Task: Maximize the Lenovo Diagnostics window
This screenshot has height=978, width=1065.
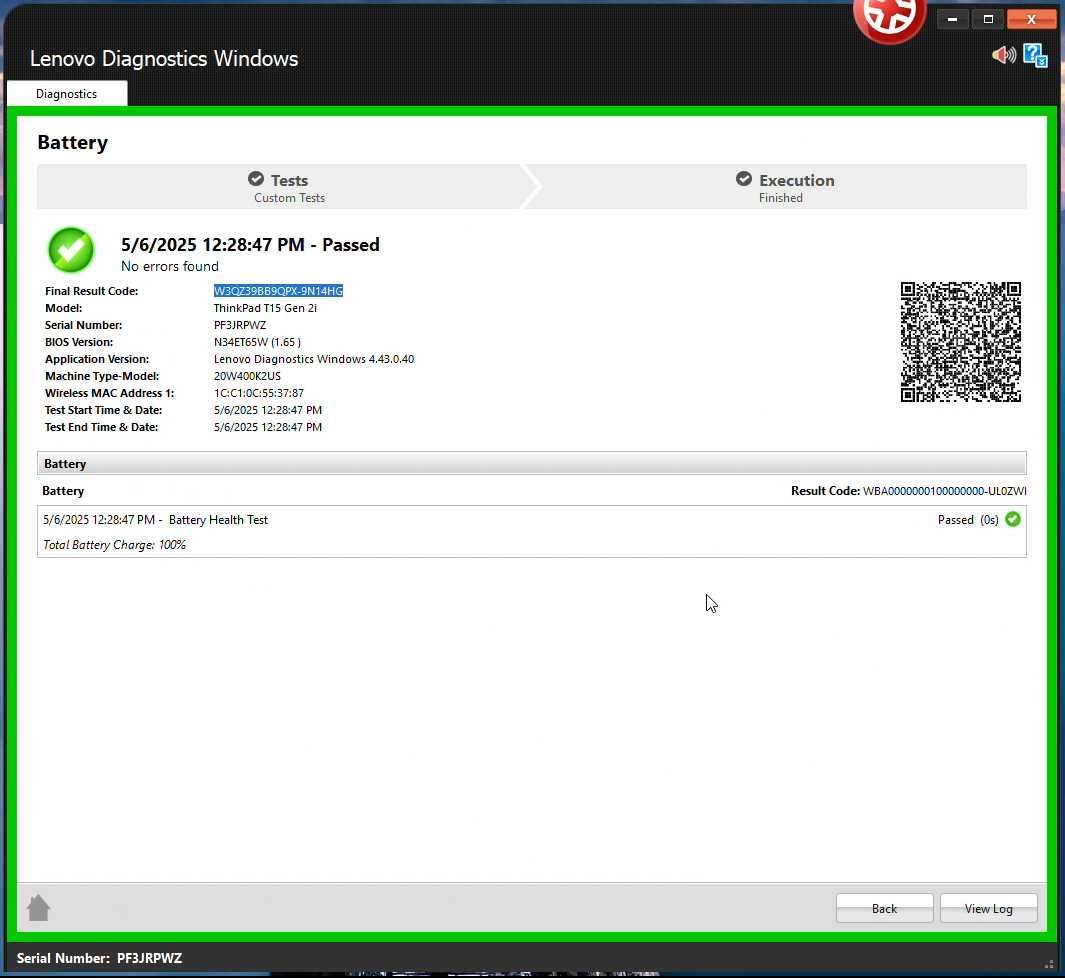Action: coord(988,19)
